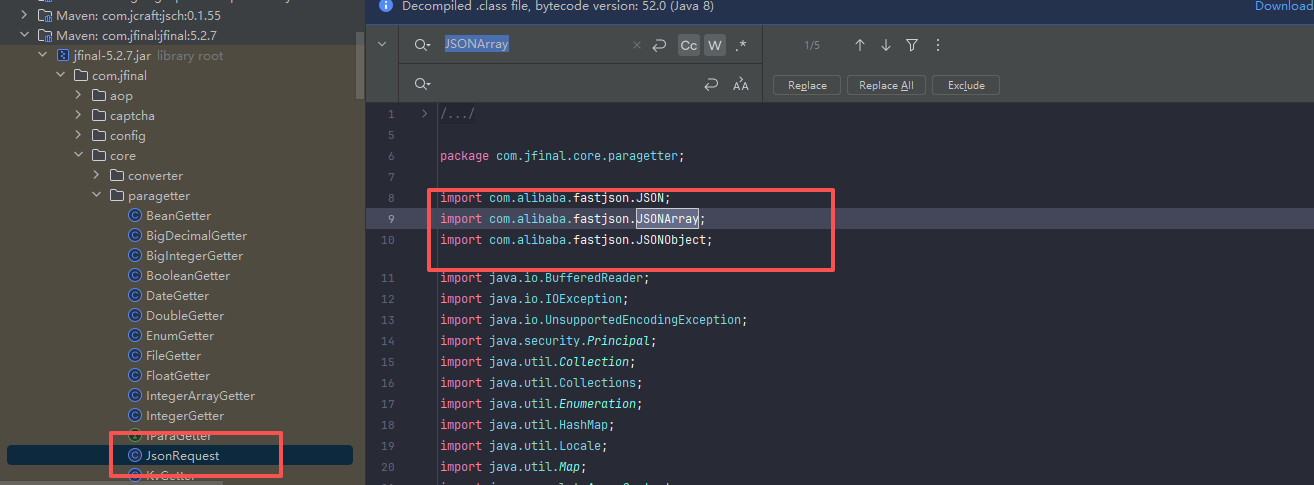The height and width of the screenshot is (485, 1314).
Task: Toggle Match Case (Cc) in search
Action: (x=689, y=45)
